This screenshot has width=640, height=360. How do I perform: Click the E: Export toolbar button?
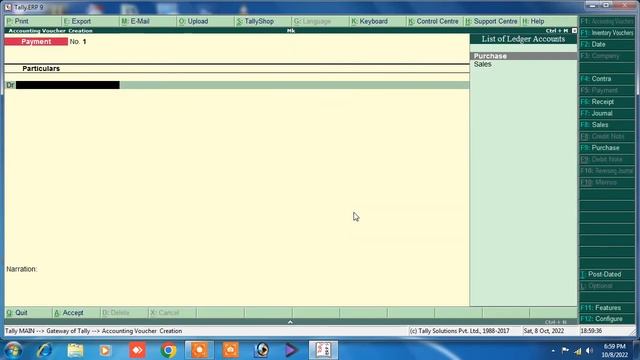tap(91, 21)
